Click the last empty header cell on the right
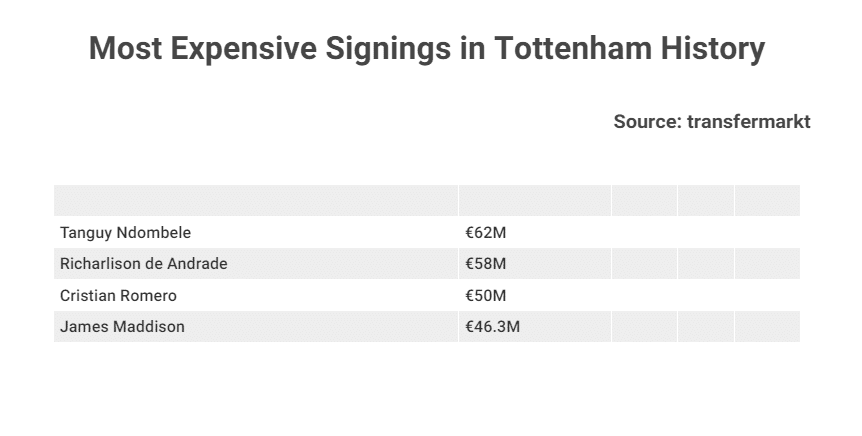The height and width of the screenshot is (436, 862). coord(767,201)
